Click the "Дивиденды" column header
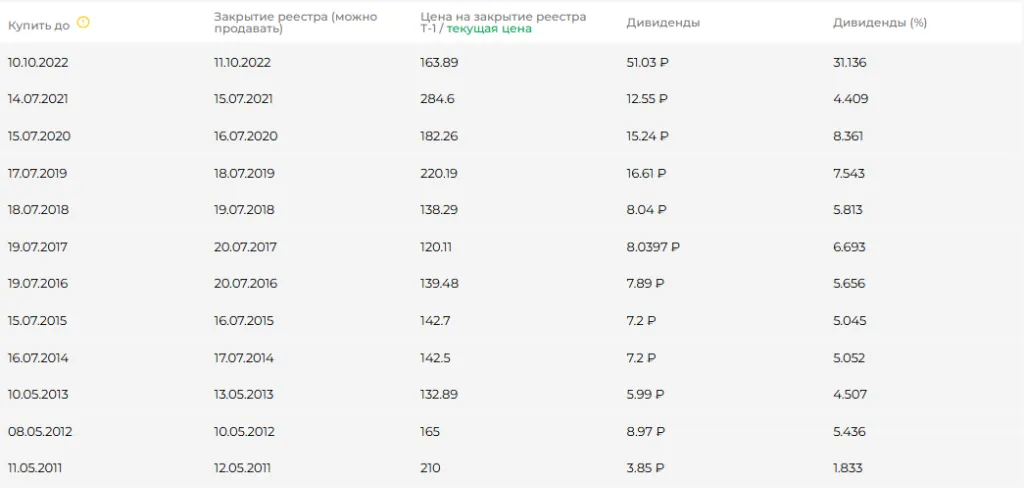This screenshot has width=1024, height=488. click(x=662, y=22)
